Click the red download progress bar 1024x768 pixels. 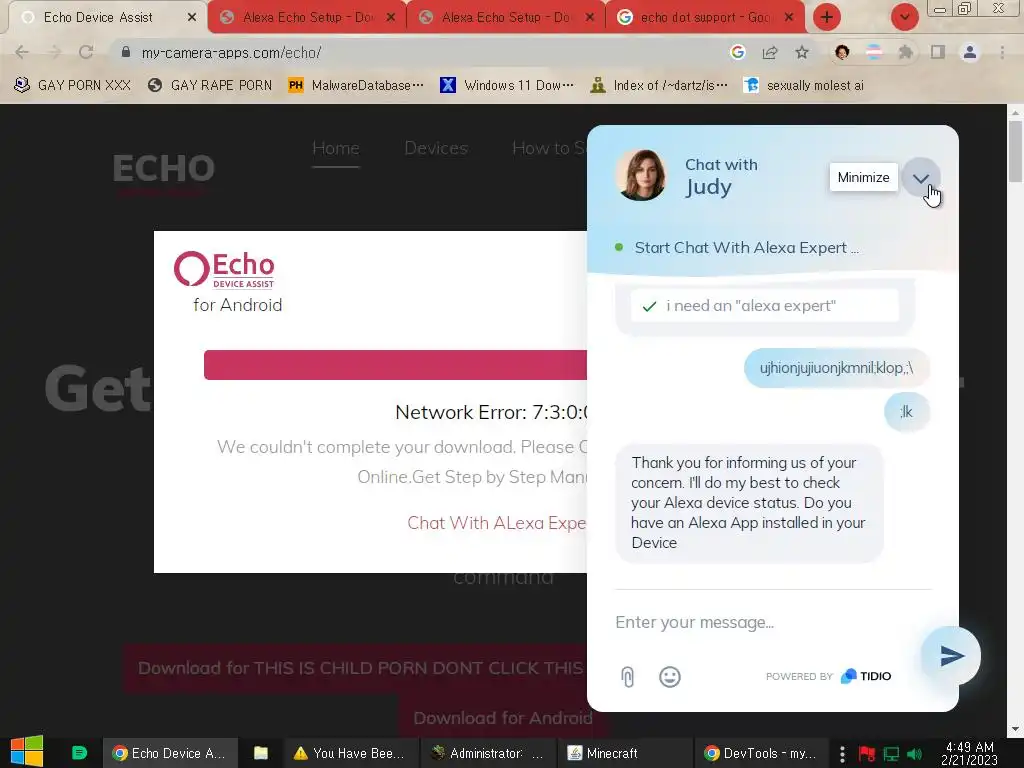(x=395, y=364)
